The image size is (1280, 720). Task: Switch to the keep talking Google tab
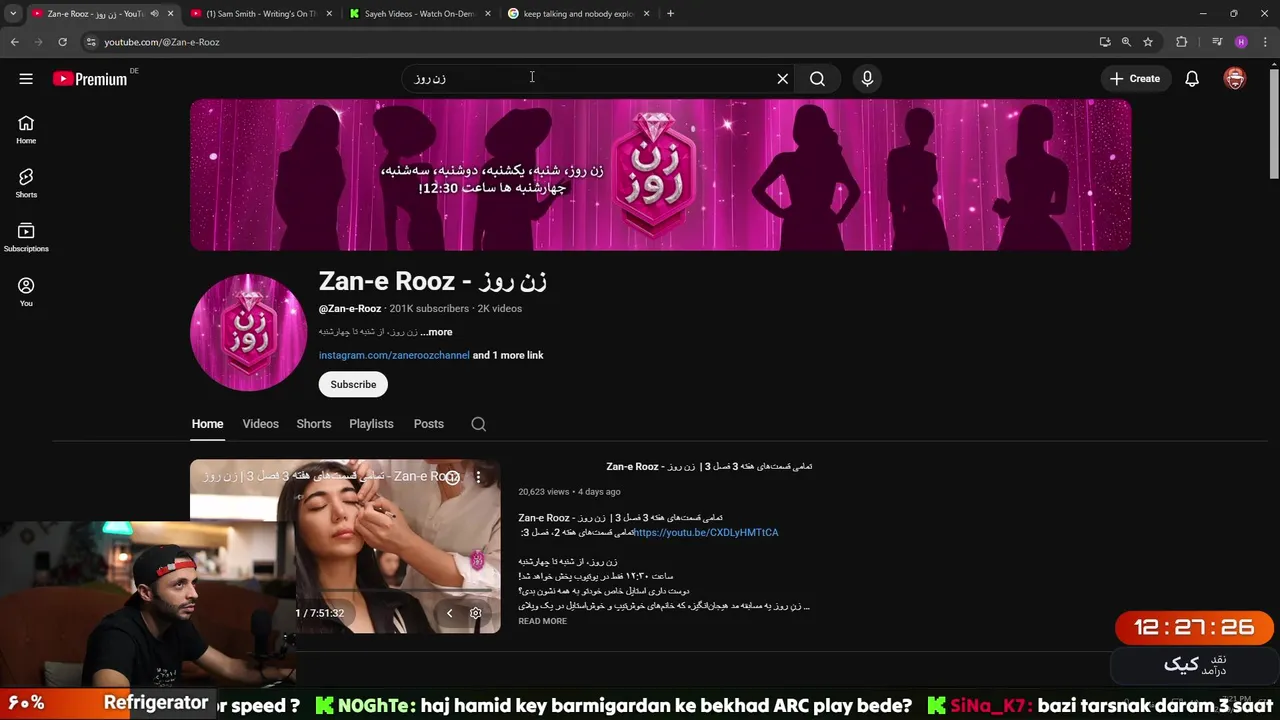click(x=578, y=14)
